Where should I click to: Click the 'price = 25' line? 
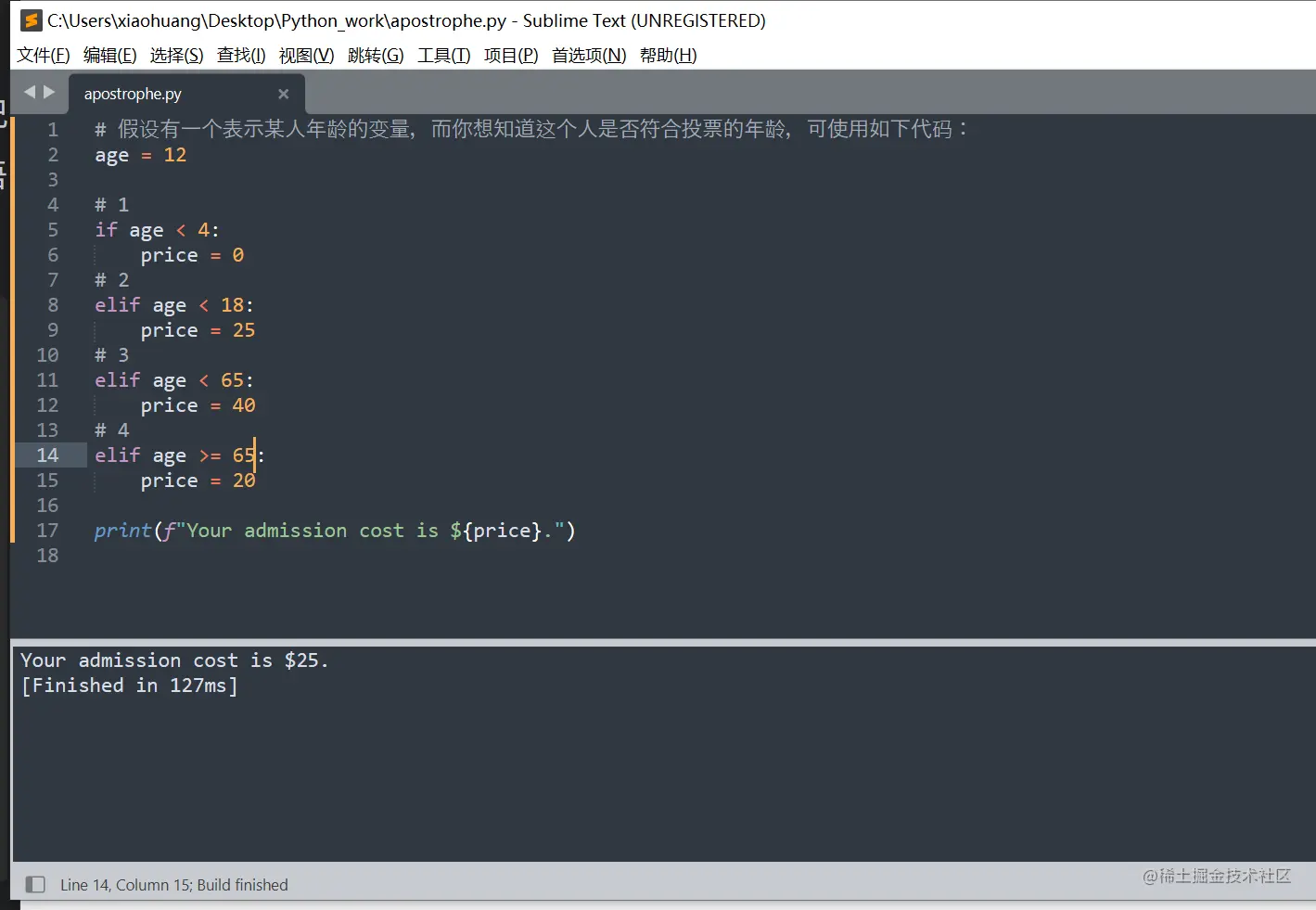coord(198,330)
